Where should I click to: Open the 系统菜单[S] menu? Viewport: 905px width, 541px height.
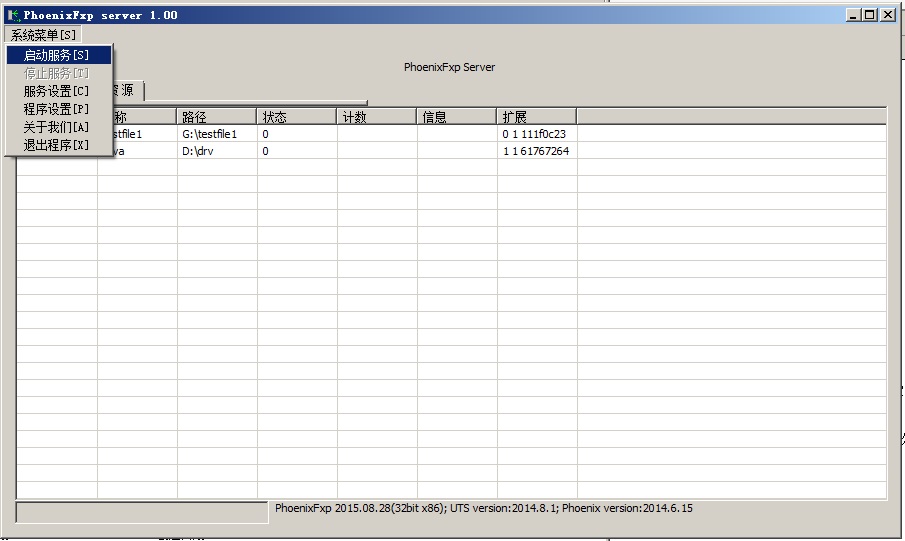43,35
